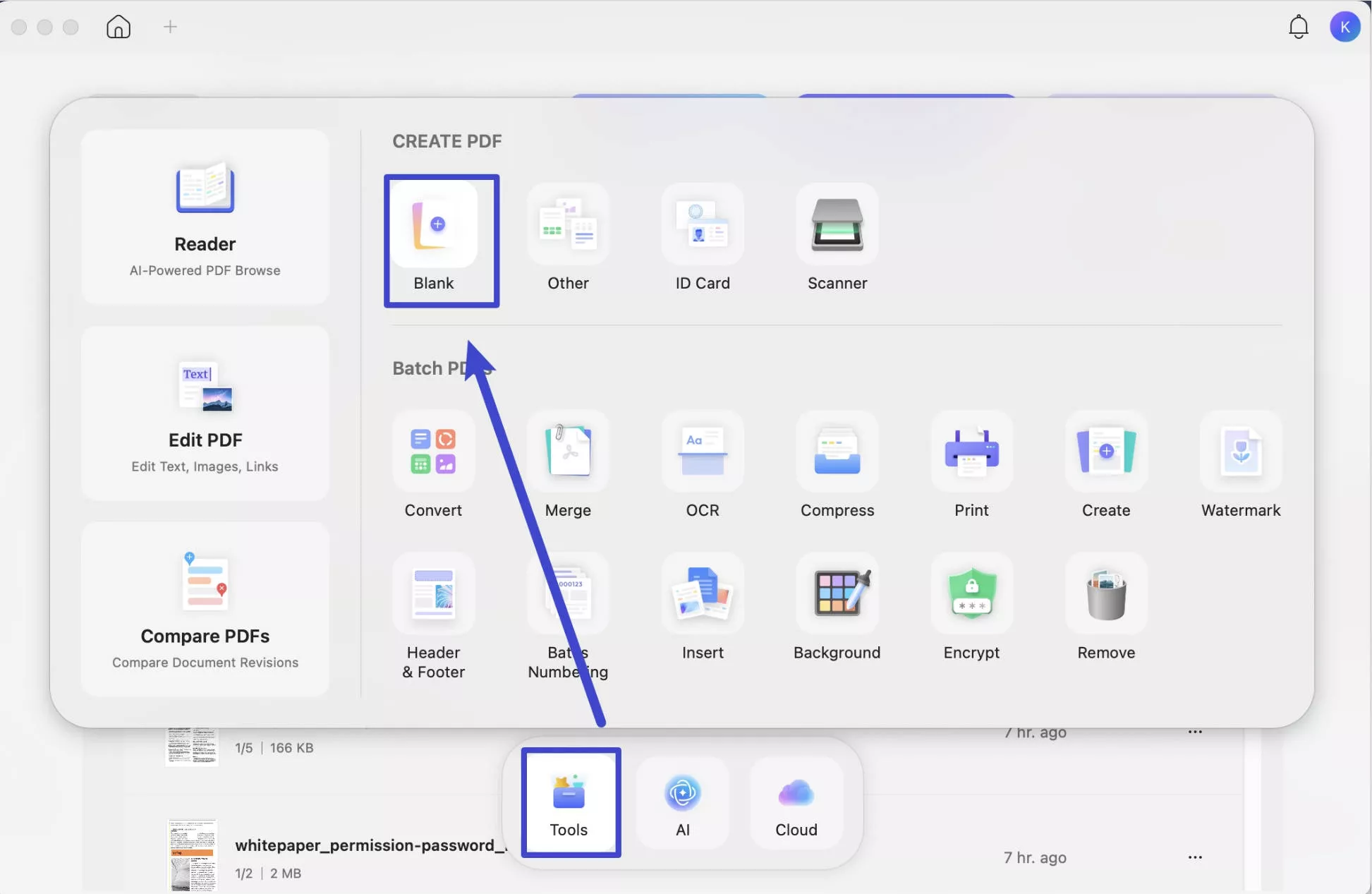This screenshot has height=894, width=1372.
Task: Open the Edit PDF card
Action: click(205, 413)
